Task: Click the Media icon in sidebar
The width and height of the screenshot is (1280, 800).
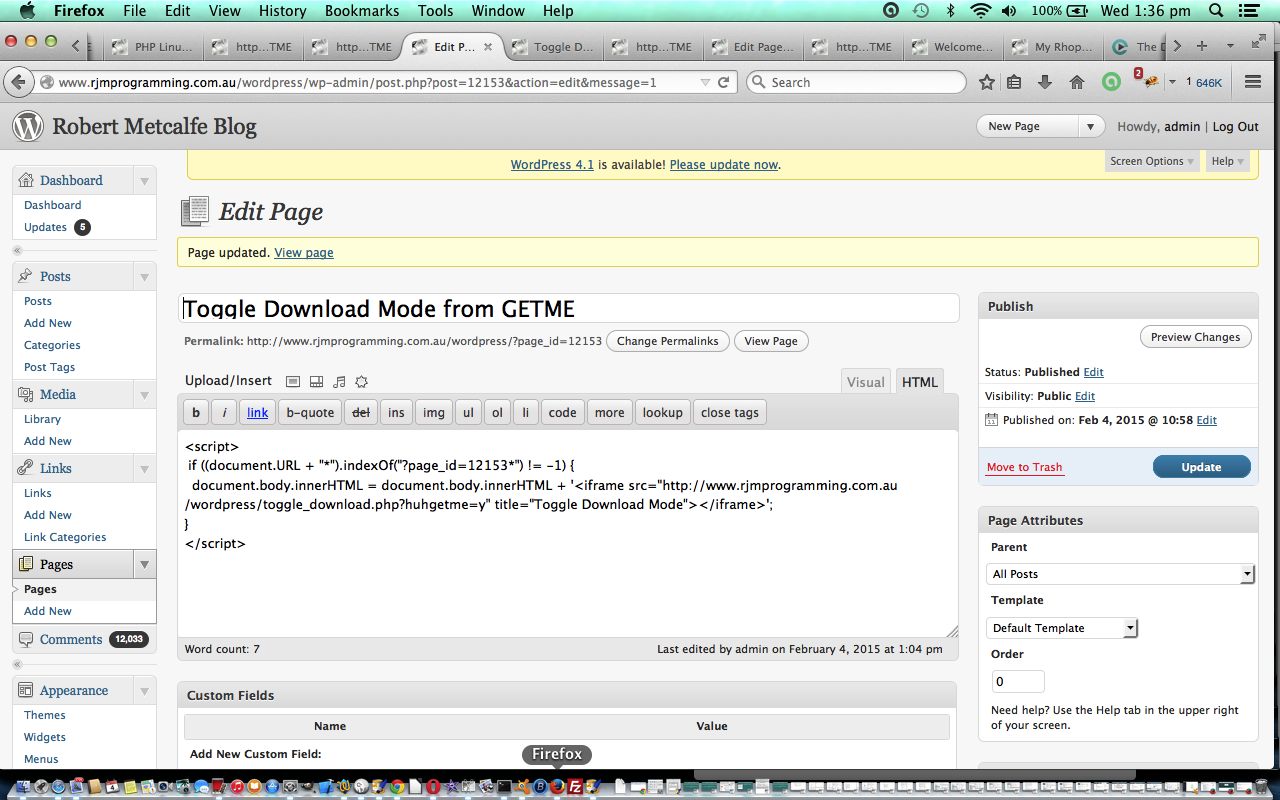Action: [x=26, y=394]
